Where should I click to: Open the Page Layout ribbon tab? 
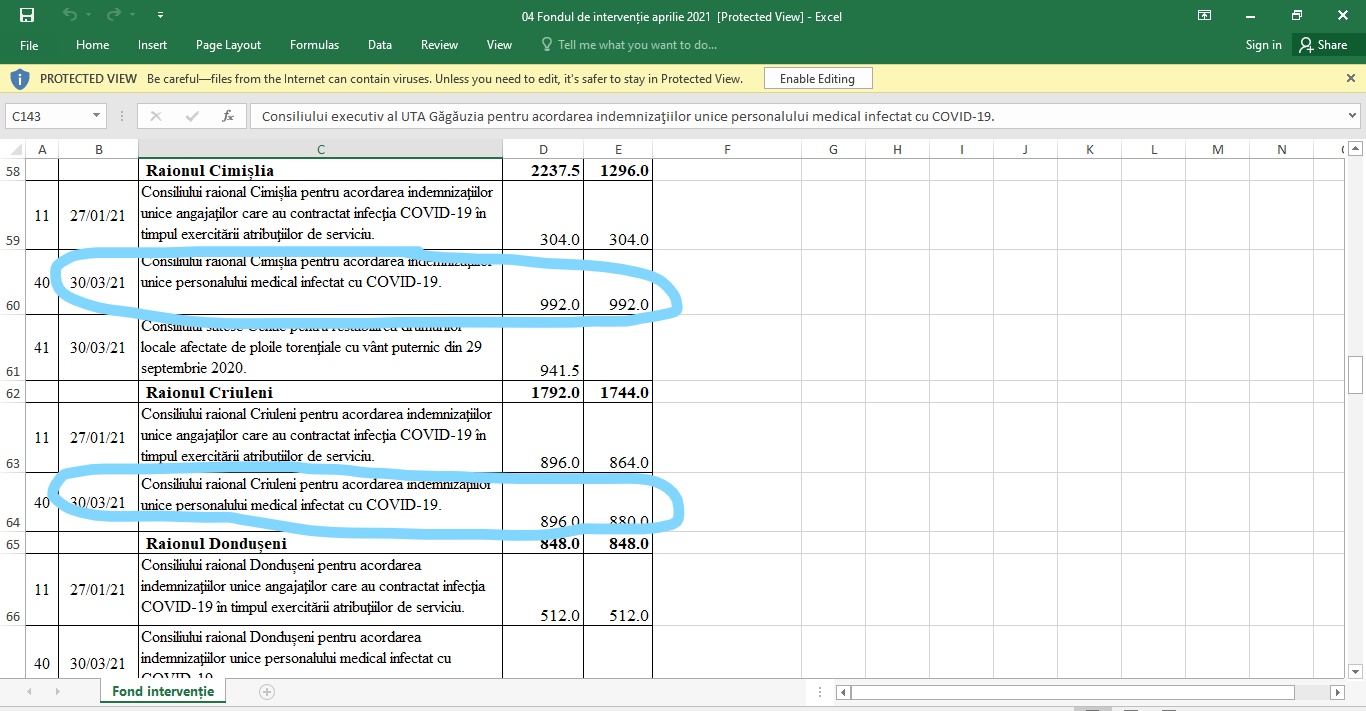(228, 45)
